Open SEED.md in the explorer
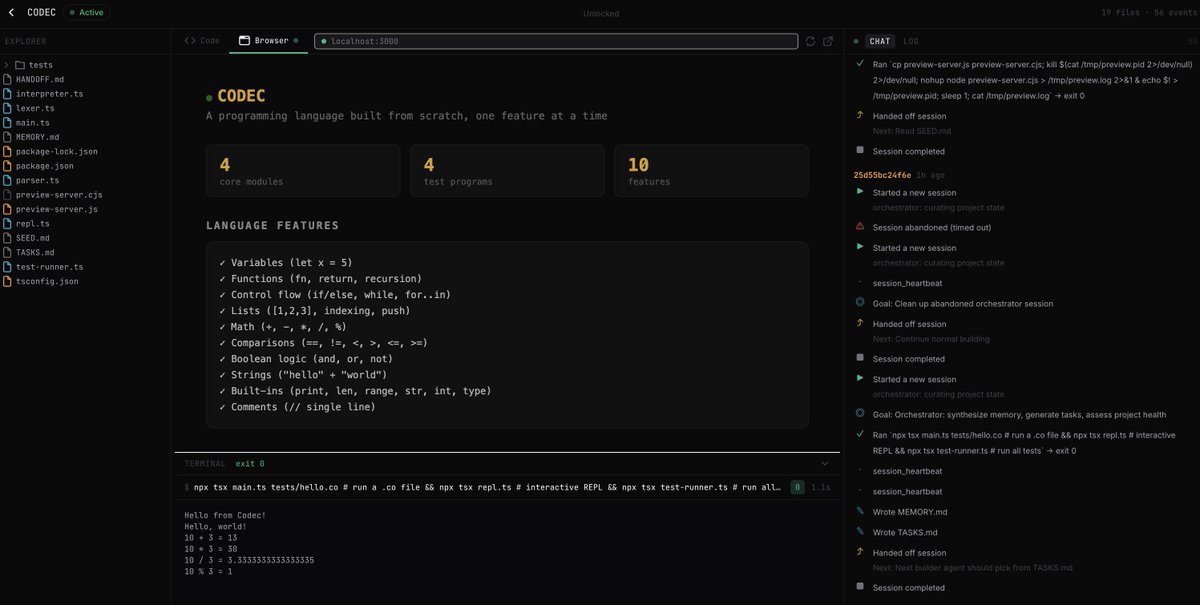Screen dimensions: 1200x605 point(33,239)
